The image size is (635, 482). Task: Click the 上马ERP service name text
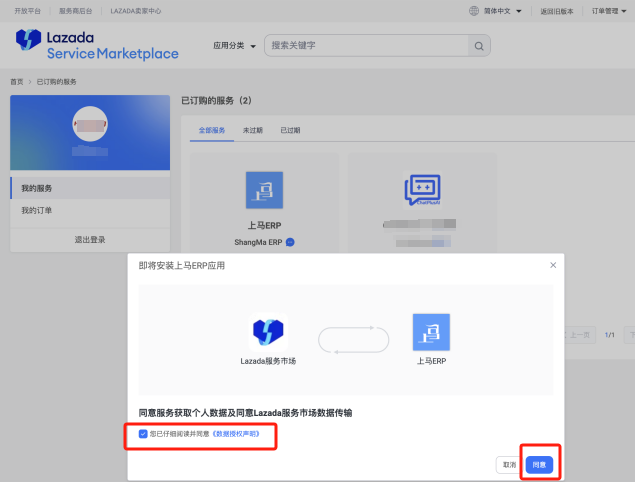point(264,226)
